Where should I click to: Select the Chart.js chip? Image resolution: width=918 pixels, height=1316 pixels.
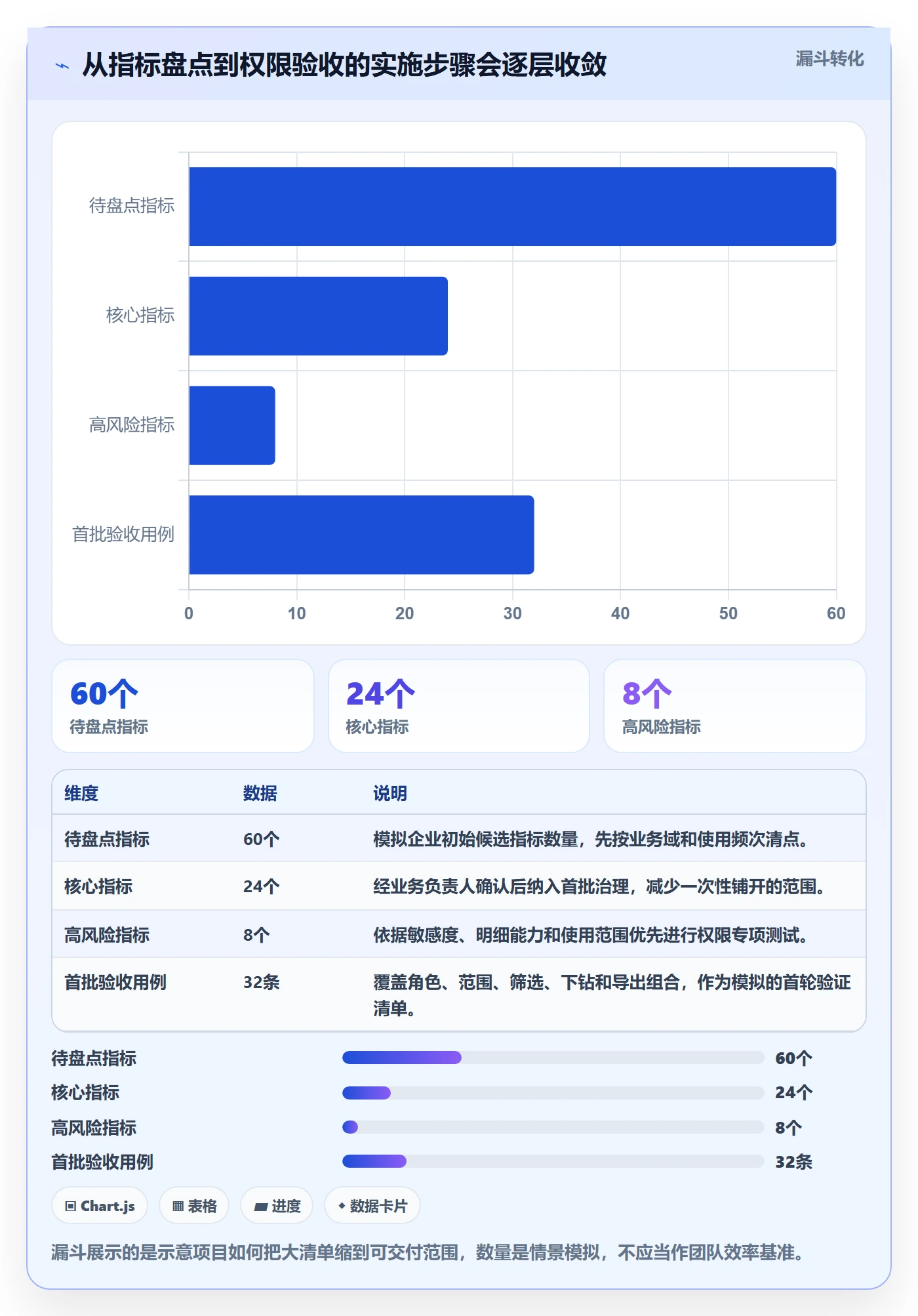100,1206
